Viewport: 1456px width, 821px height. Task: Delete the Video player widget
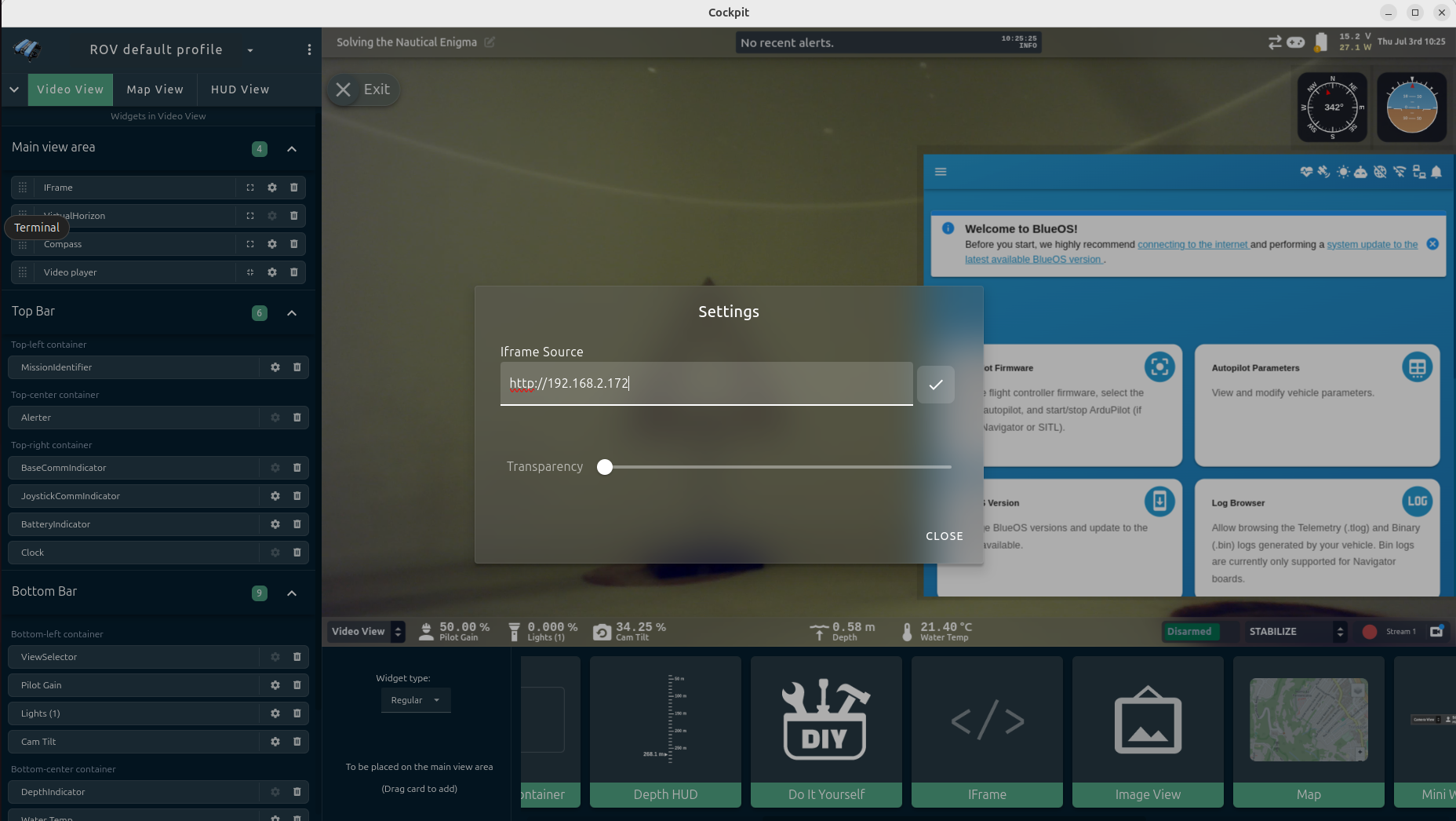click(294, 272)
